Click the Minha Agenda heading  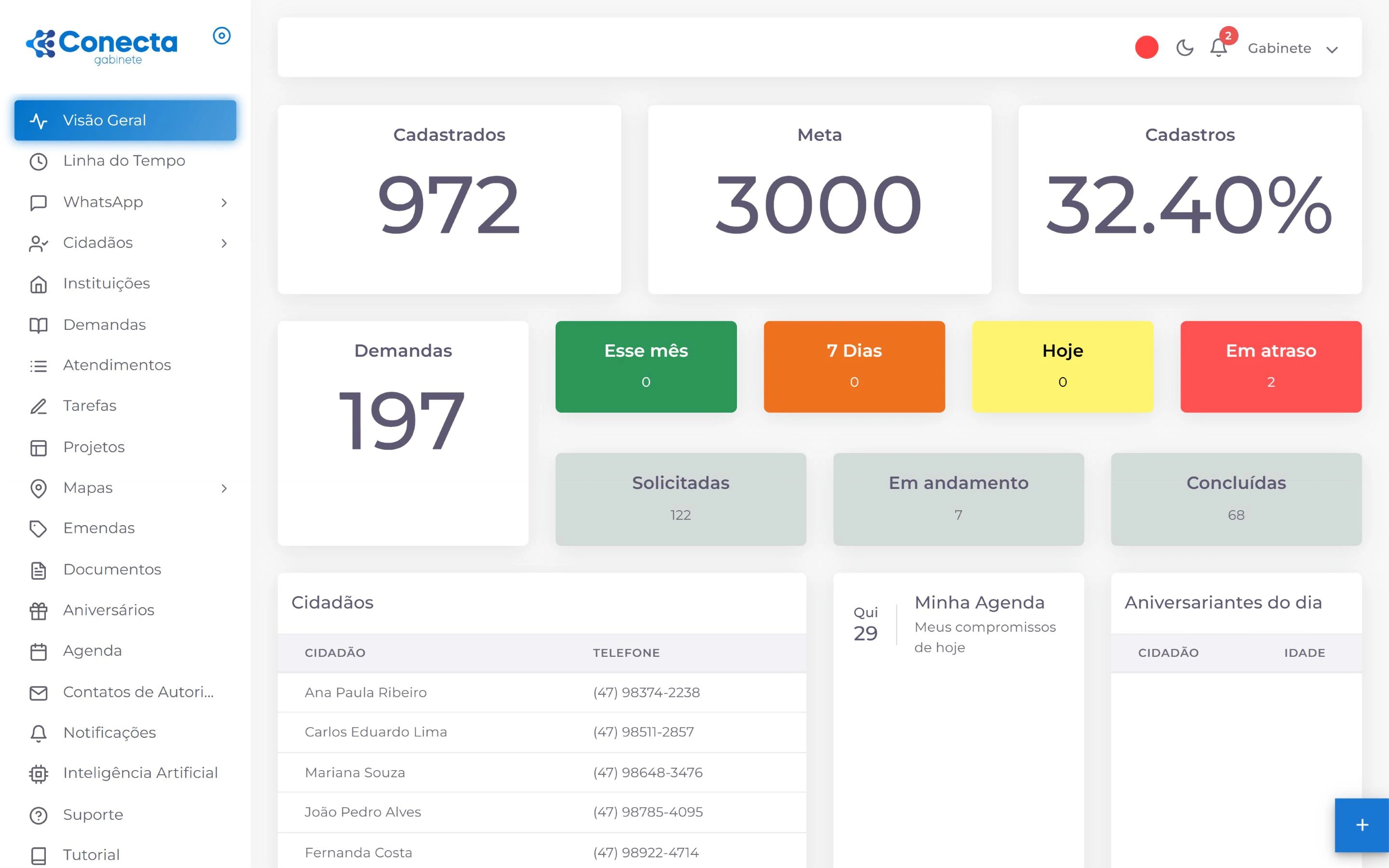(x=979, y=603)
